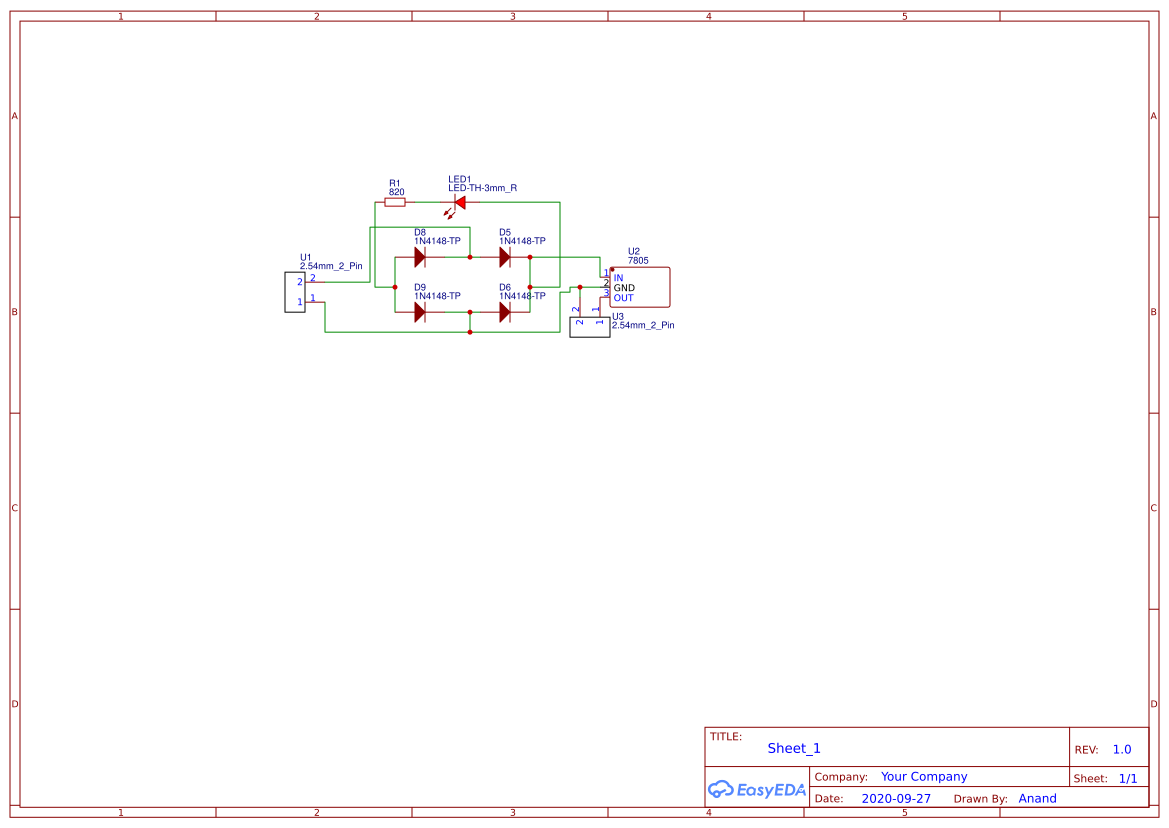Click the IN pin label on U2
This screenshot has height=828, width=1169.
click(x=619, y=277)
